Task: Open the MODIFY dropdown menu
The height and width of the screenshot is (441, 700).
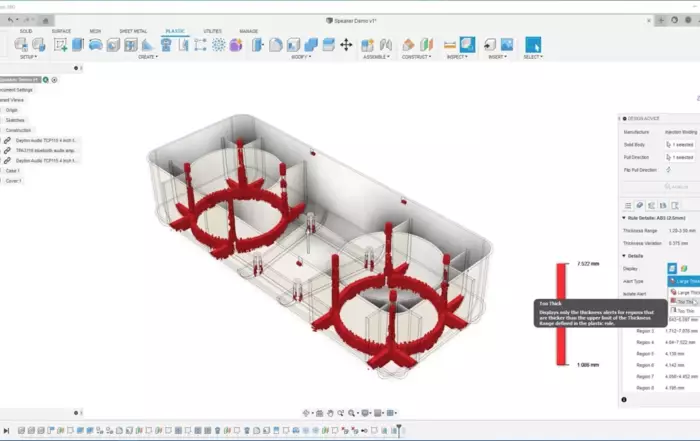Action: pos(301,57)
